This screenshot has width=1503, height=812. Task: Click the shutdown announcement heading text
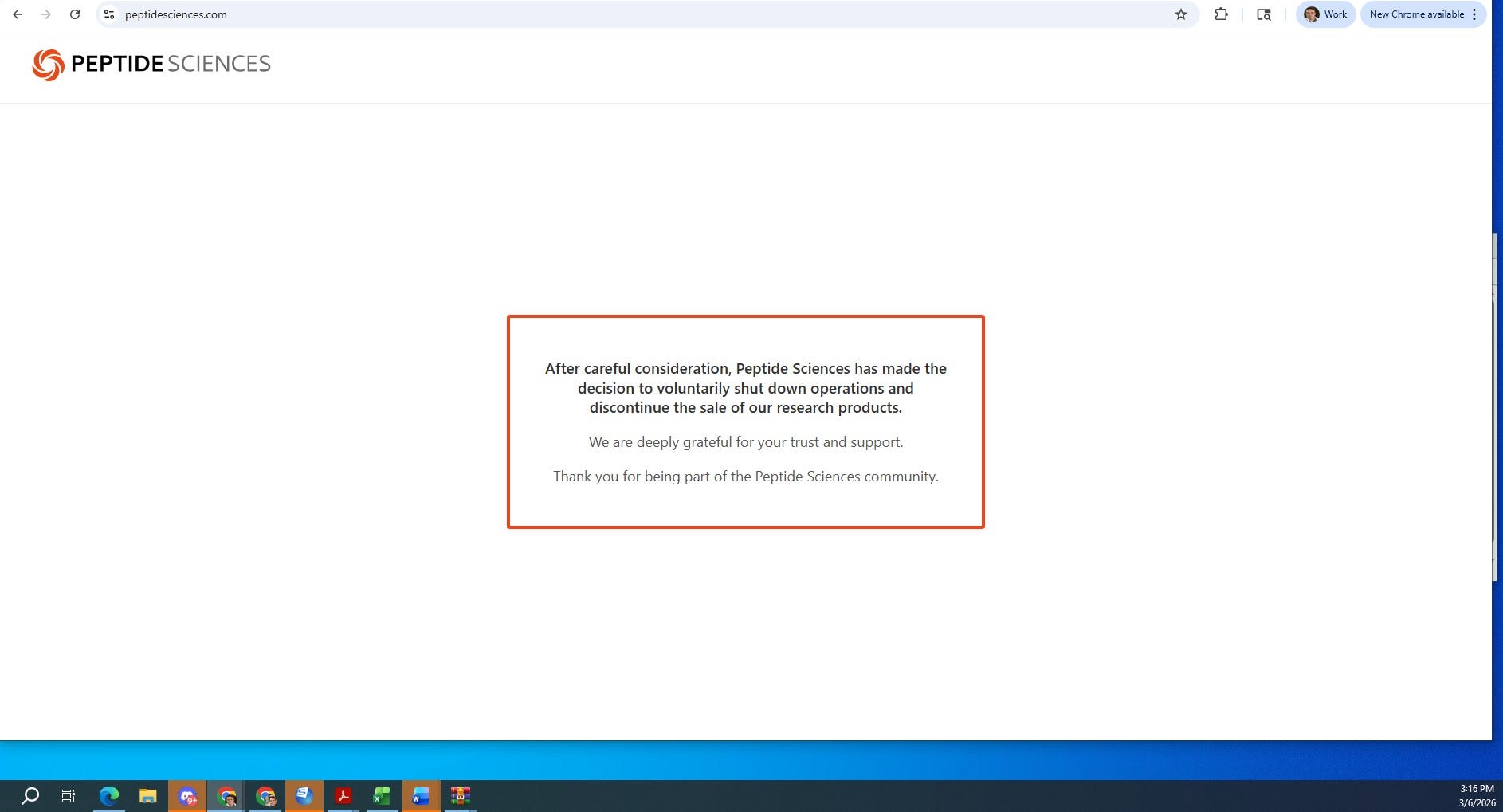coord(746,388)
